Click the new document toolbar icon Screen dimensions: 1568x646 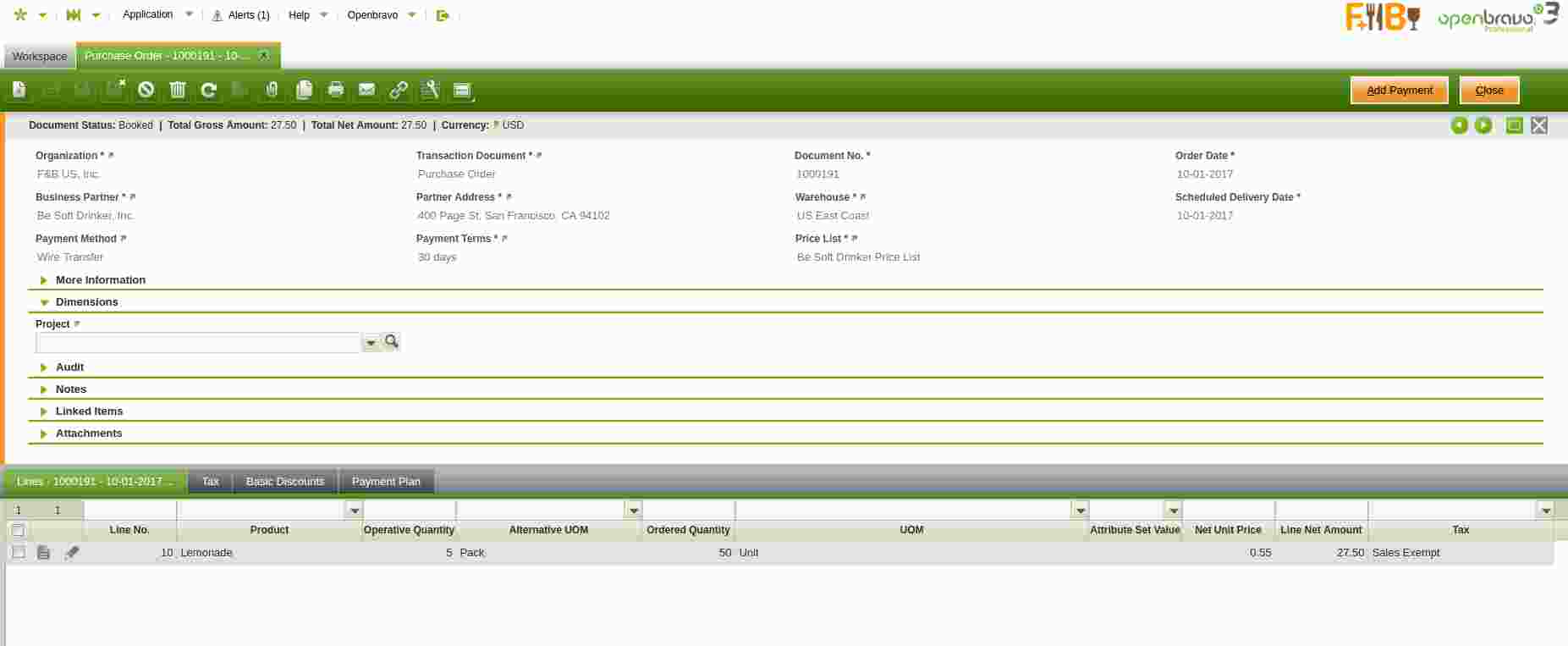pos(19,90)
